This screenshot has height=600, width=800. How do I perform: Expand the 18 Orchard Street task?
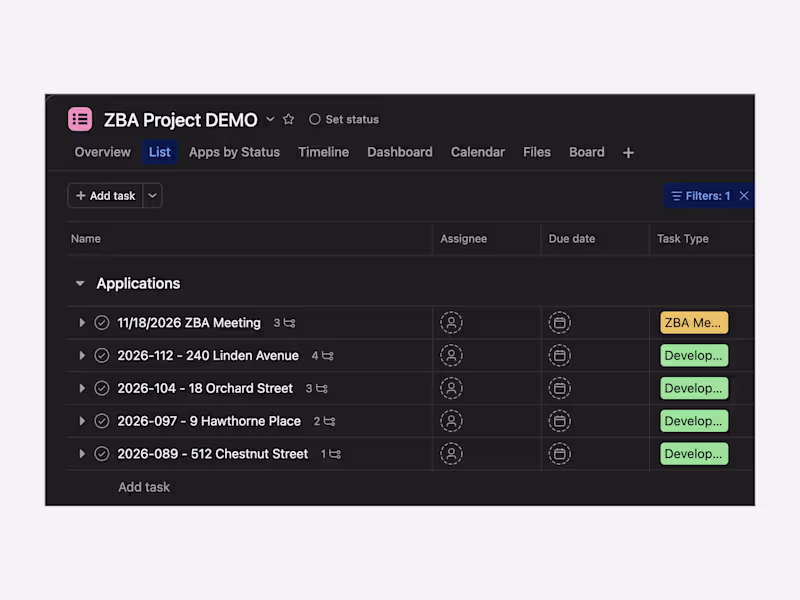(x=82, y=388)
